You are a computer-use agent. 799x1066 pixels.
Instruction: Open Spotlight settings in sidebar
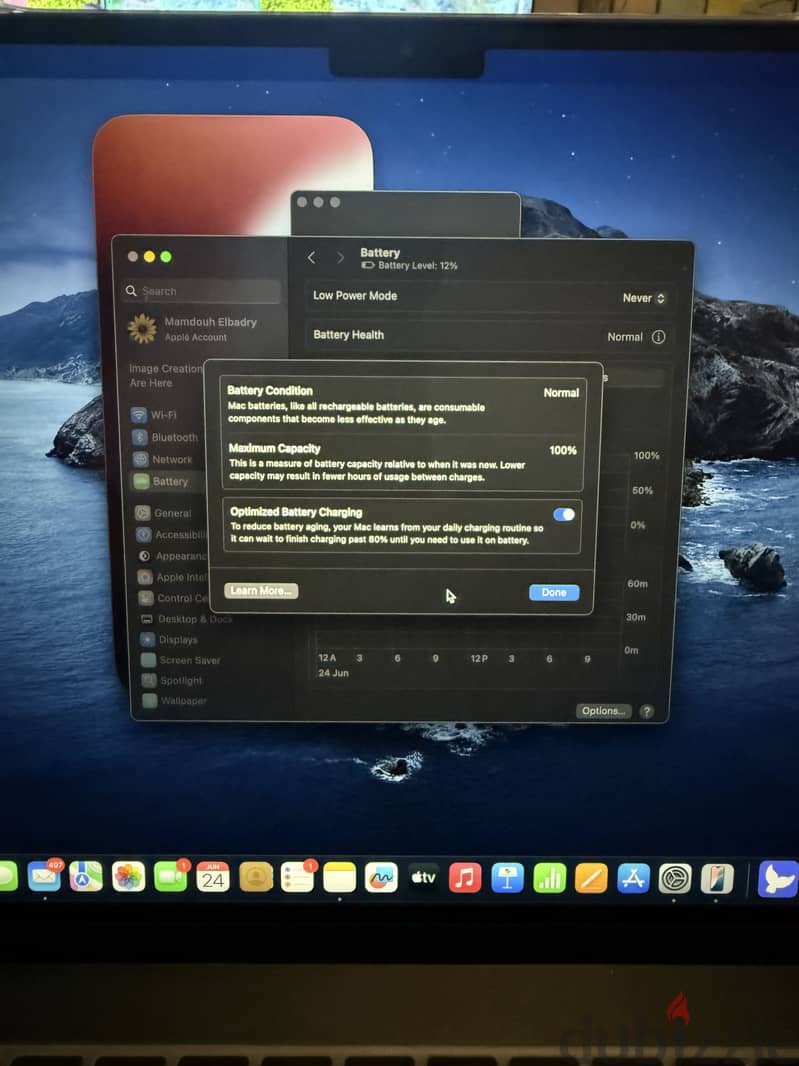point(172,681)
